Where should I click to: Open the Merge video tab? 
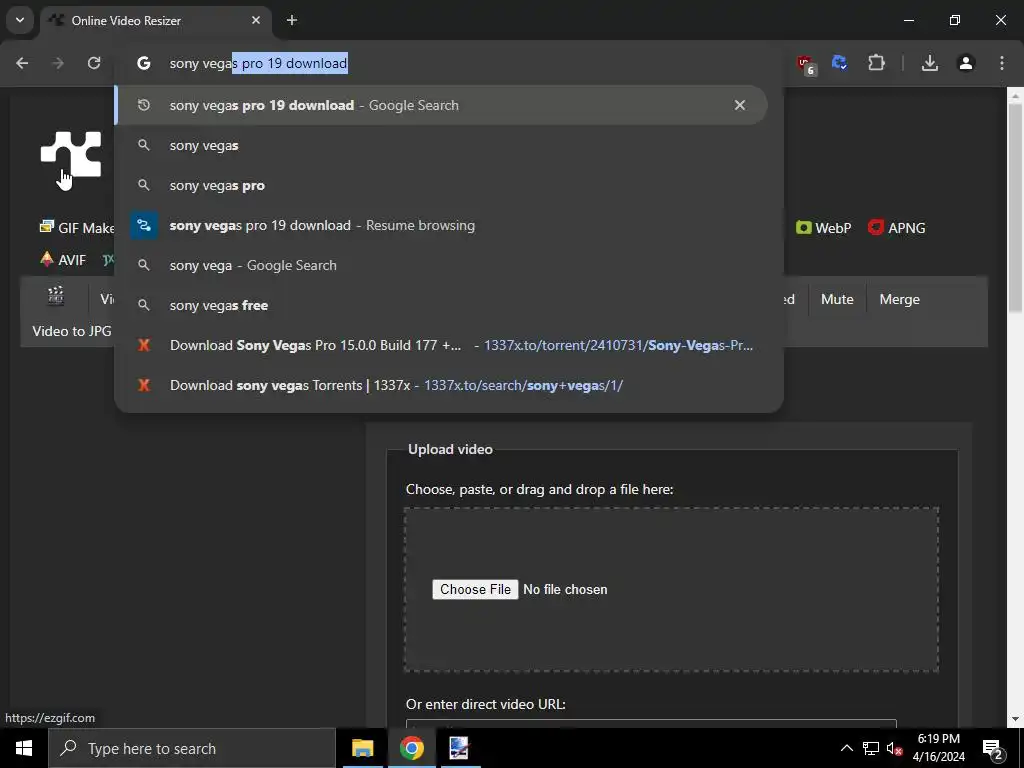(899, 299)
